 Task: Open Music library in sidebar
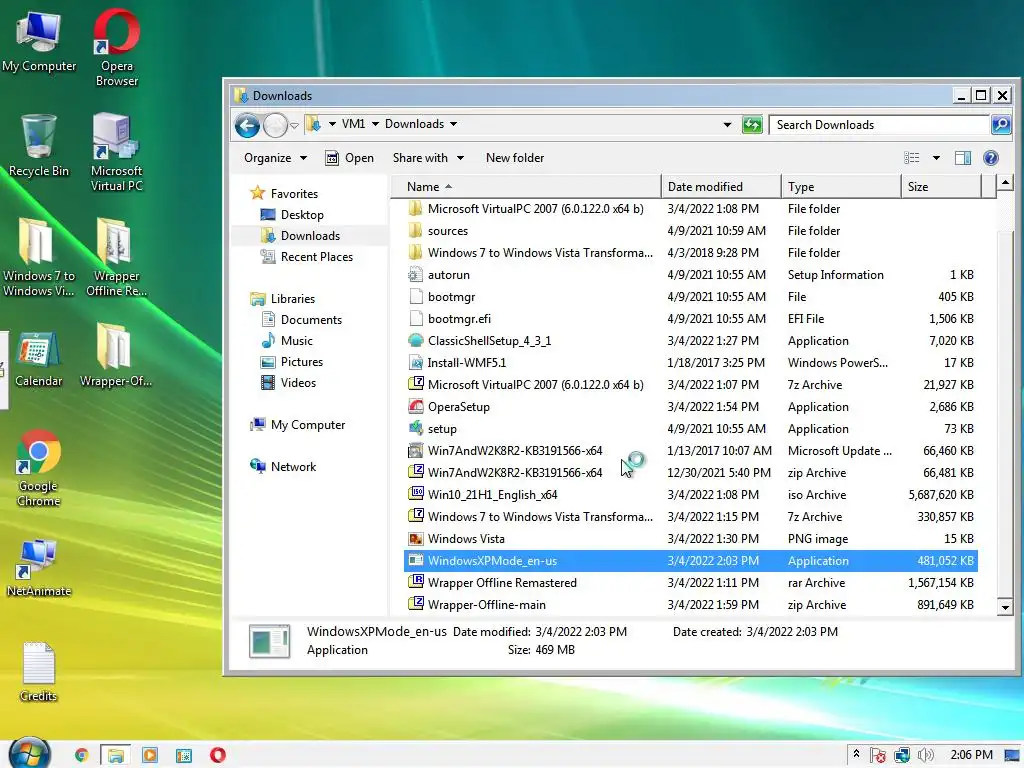(287, 340)
